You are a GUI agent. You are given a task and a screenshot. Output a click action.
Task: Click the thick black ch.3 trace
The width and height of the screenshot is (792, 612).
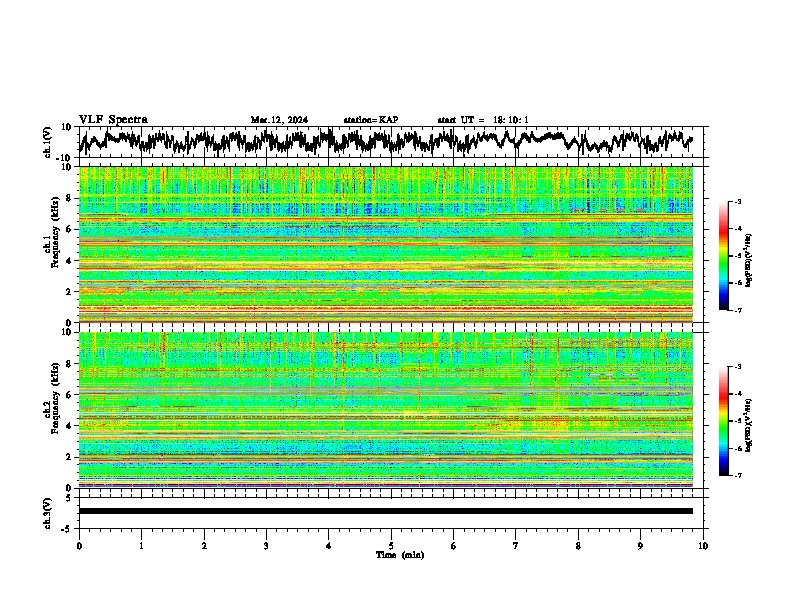(385, 511)
